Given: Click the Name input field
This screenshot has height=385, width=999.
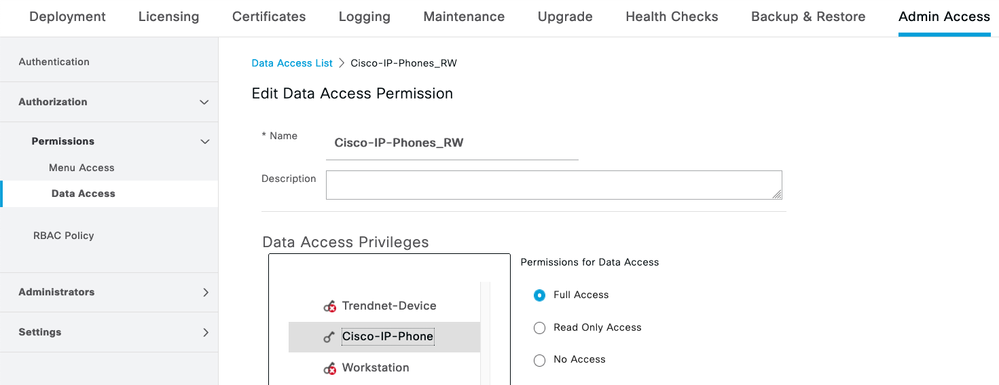Looking at the screenshot, I should tap(452, 143).
